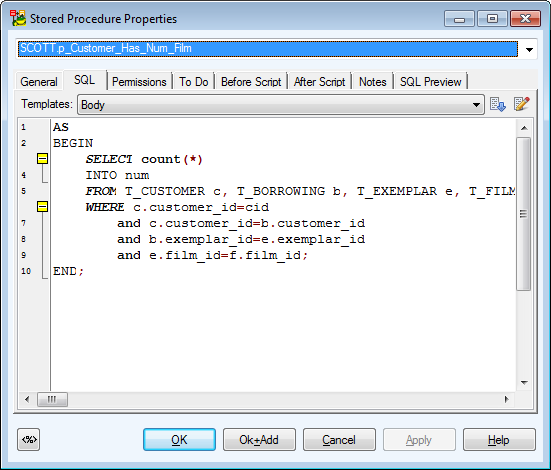Viewport: 551px width, 470px height.
Task: Click the SCOTT.p_Customer_Has_Num_Film name field
Action: [x=268, y=48]
